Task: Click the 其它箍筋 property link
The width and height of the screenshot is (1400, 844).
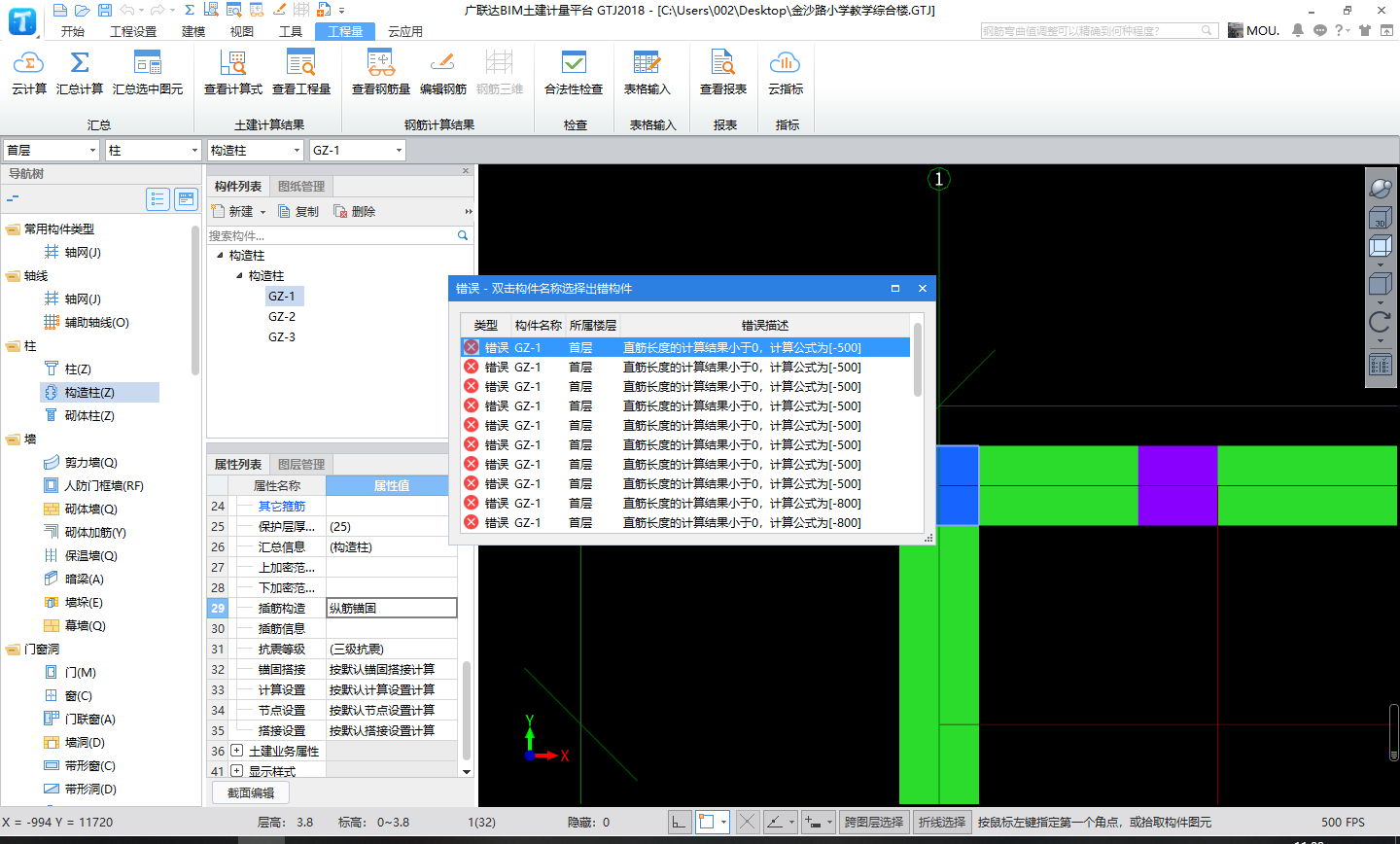Action: (282, 506)
